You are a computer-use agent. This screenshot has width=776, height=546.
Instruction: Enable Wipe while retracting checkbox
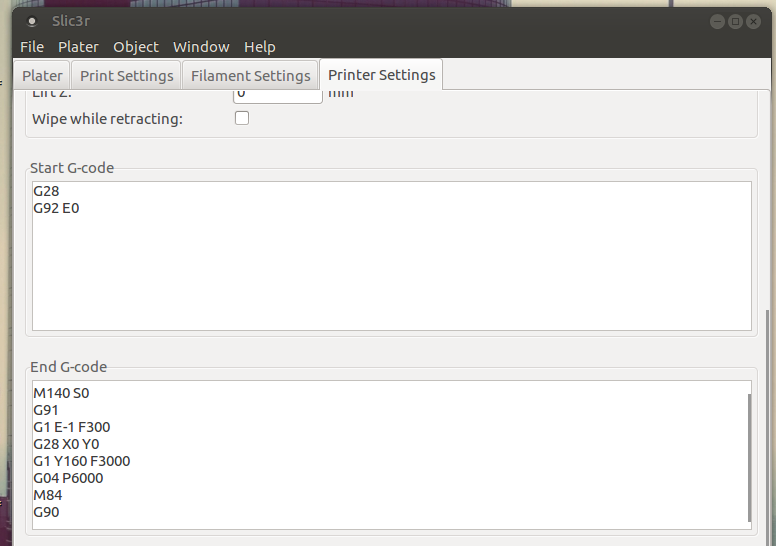tap(242, 118)
